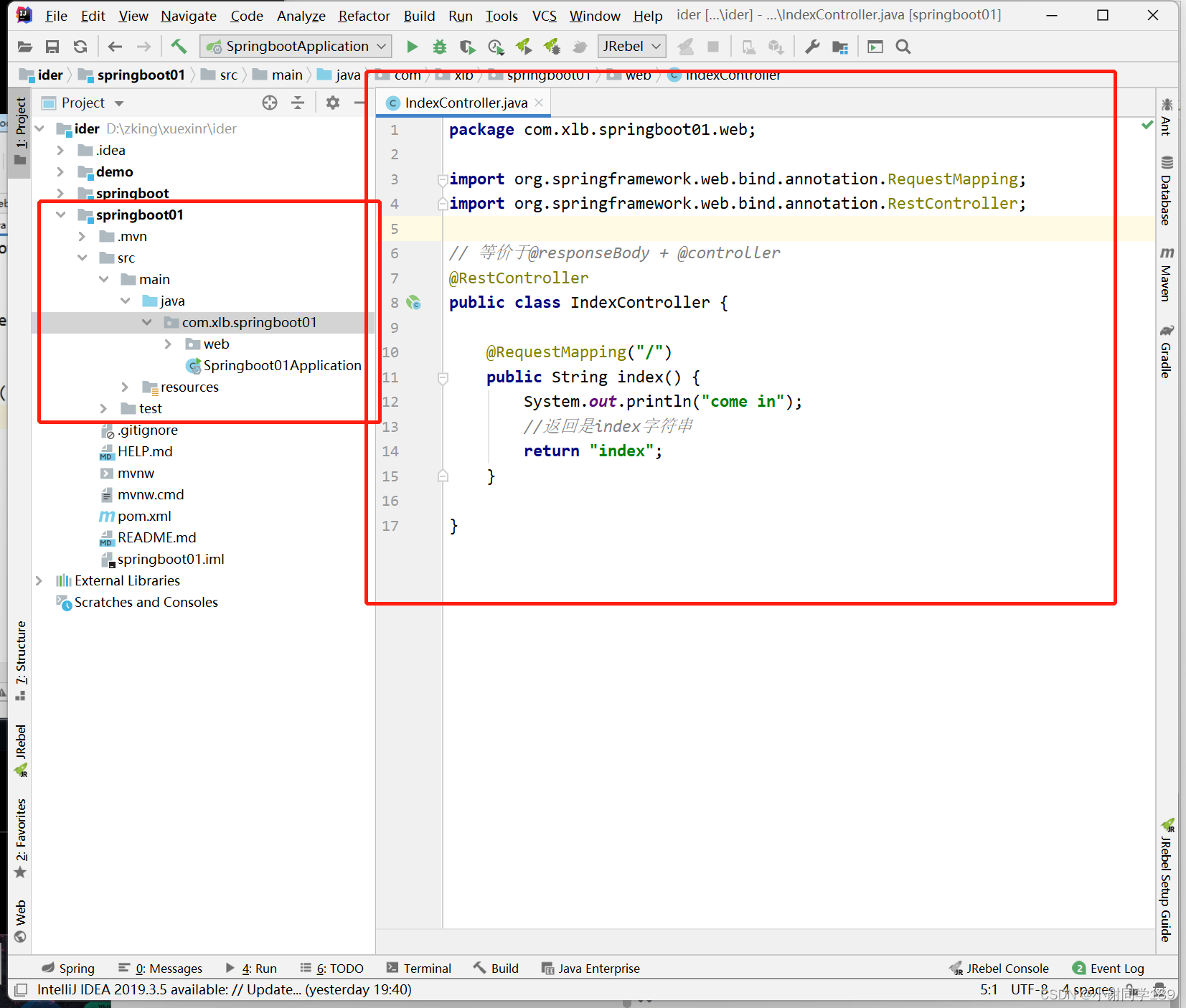Run with JRebel using the rocket icon
Viewport: 1186px width, 1008px height.
click(x=524, y=47)
